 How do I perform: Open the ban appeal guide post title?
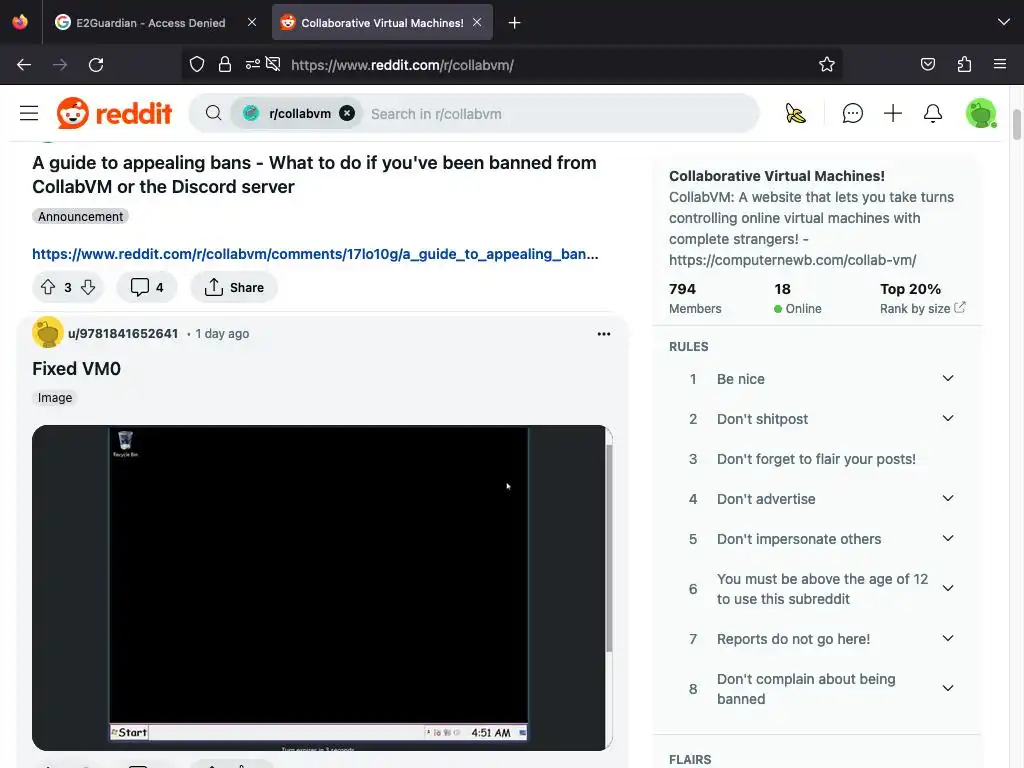314,174
